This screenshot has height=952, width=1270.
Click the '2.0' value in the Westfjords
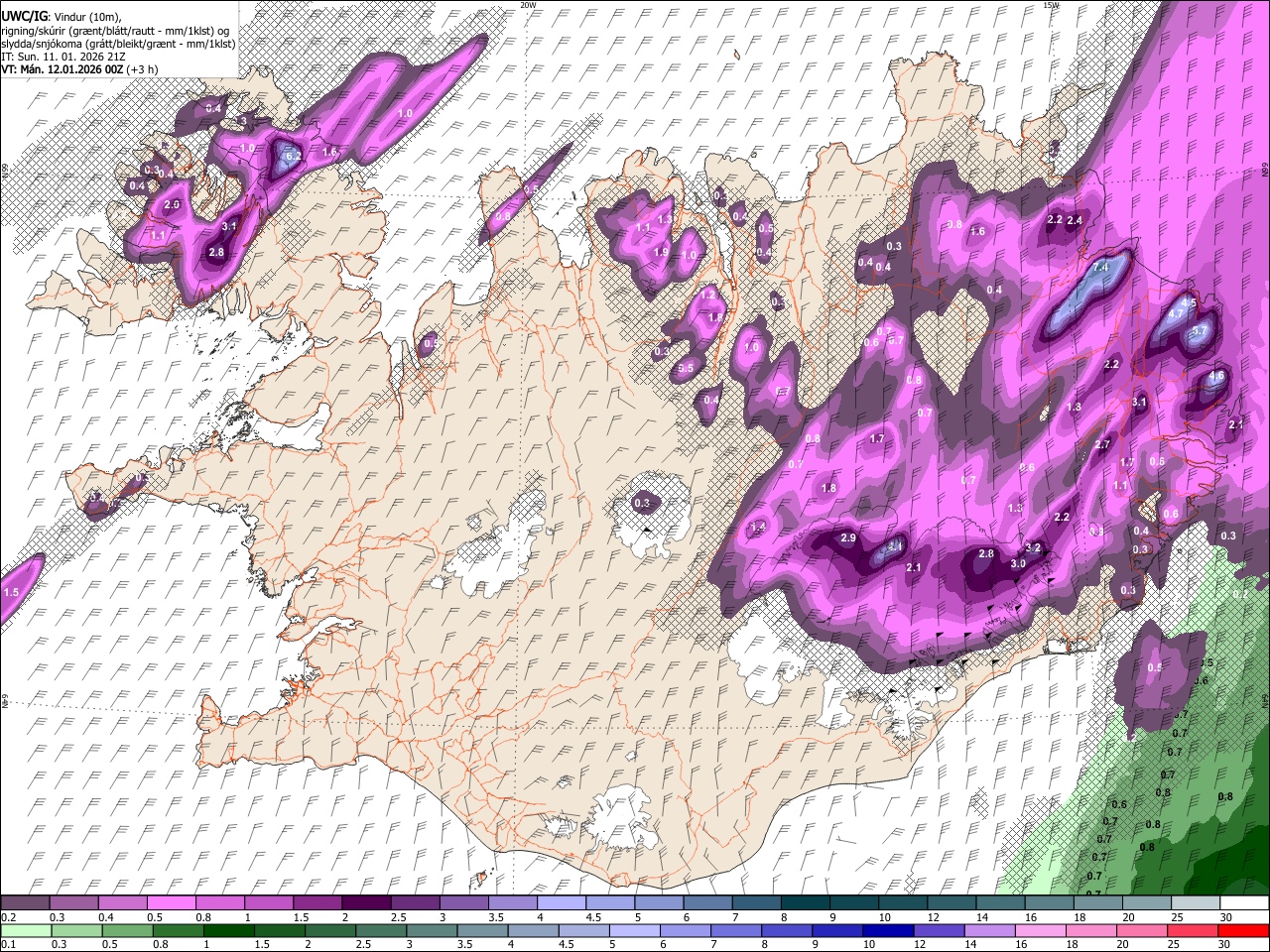pos(172,204)
